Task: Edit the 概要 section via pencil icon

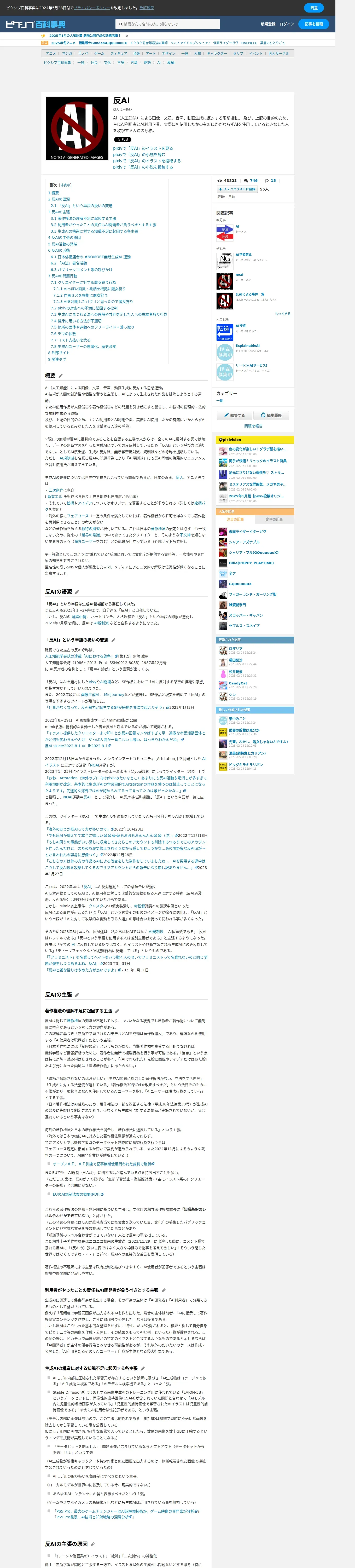Action: tap(60, 376)
